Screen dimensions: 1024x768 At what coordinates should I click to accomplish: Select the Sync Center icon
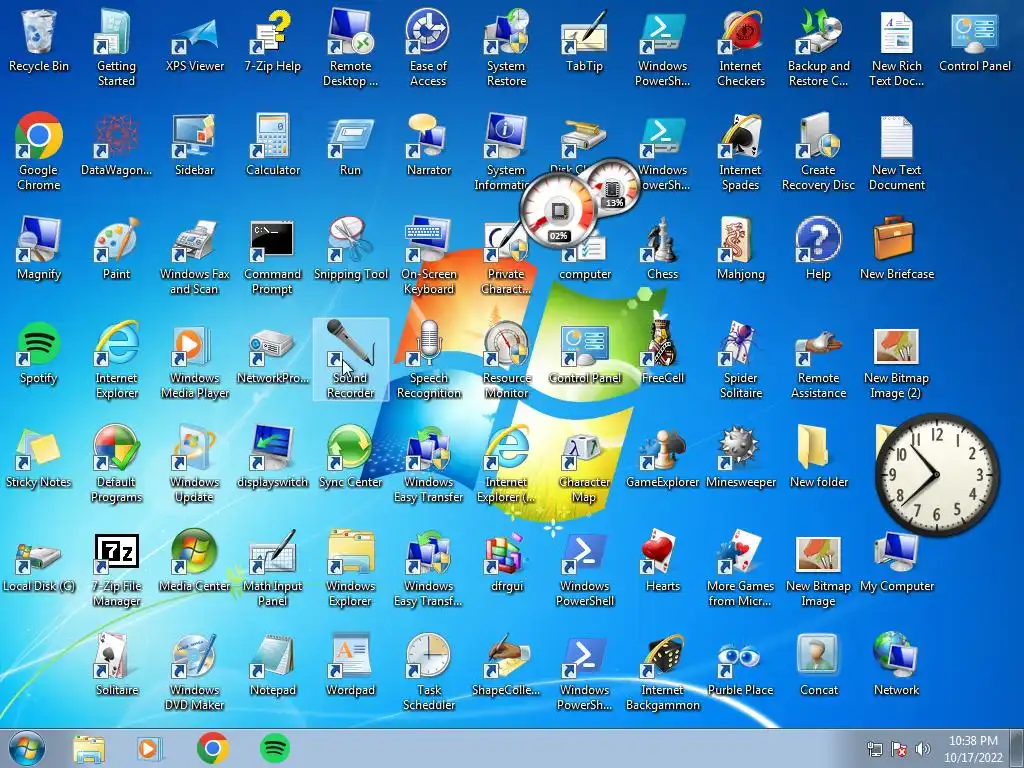point(350,447)
